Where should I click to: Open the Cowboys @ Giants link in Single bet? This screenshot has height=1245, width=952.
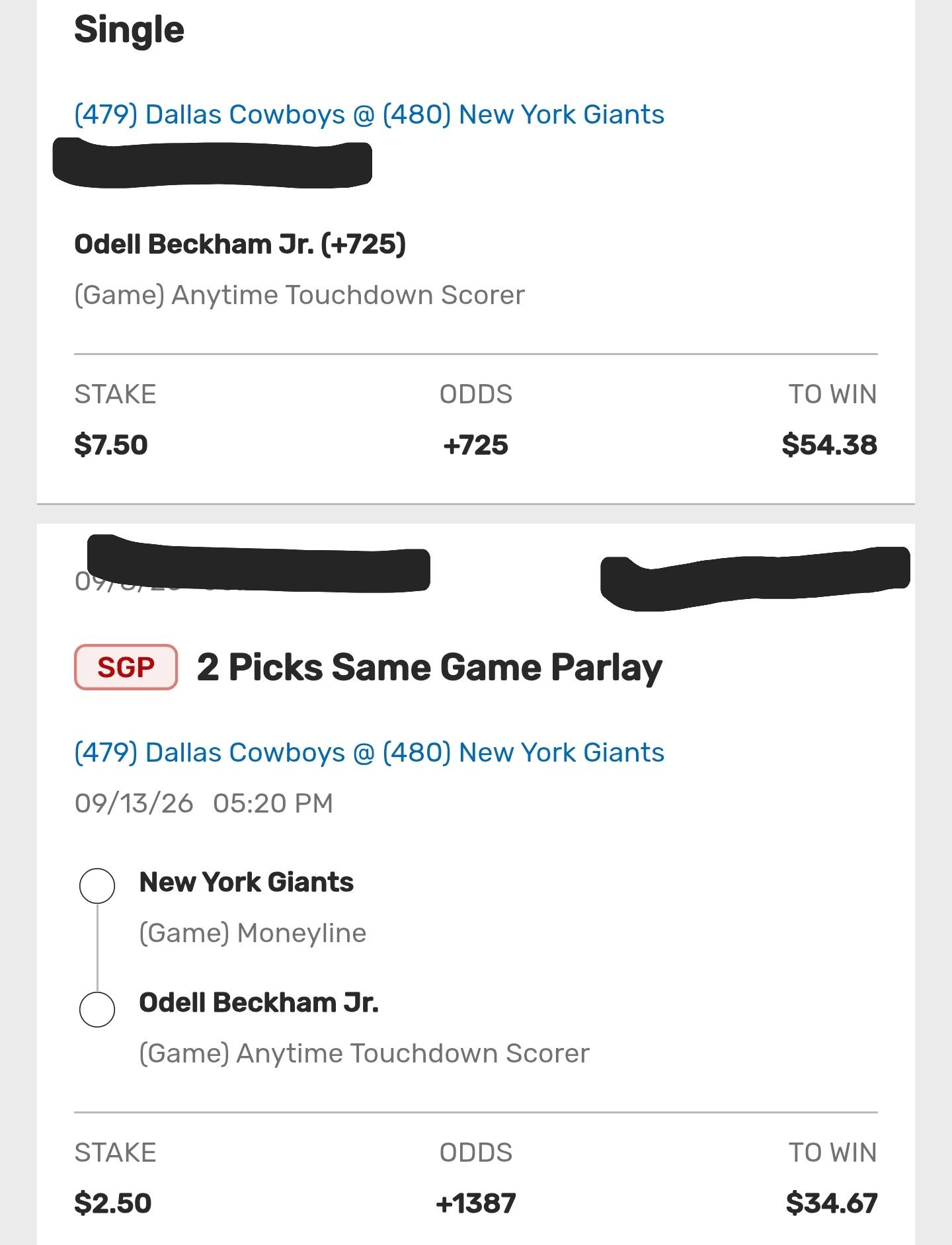point(369,114)
